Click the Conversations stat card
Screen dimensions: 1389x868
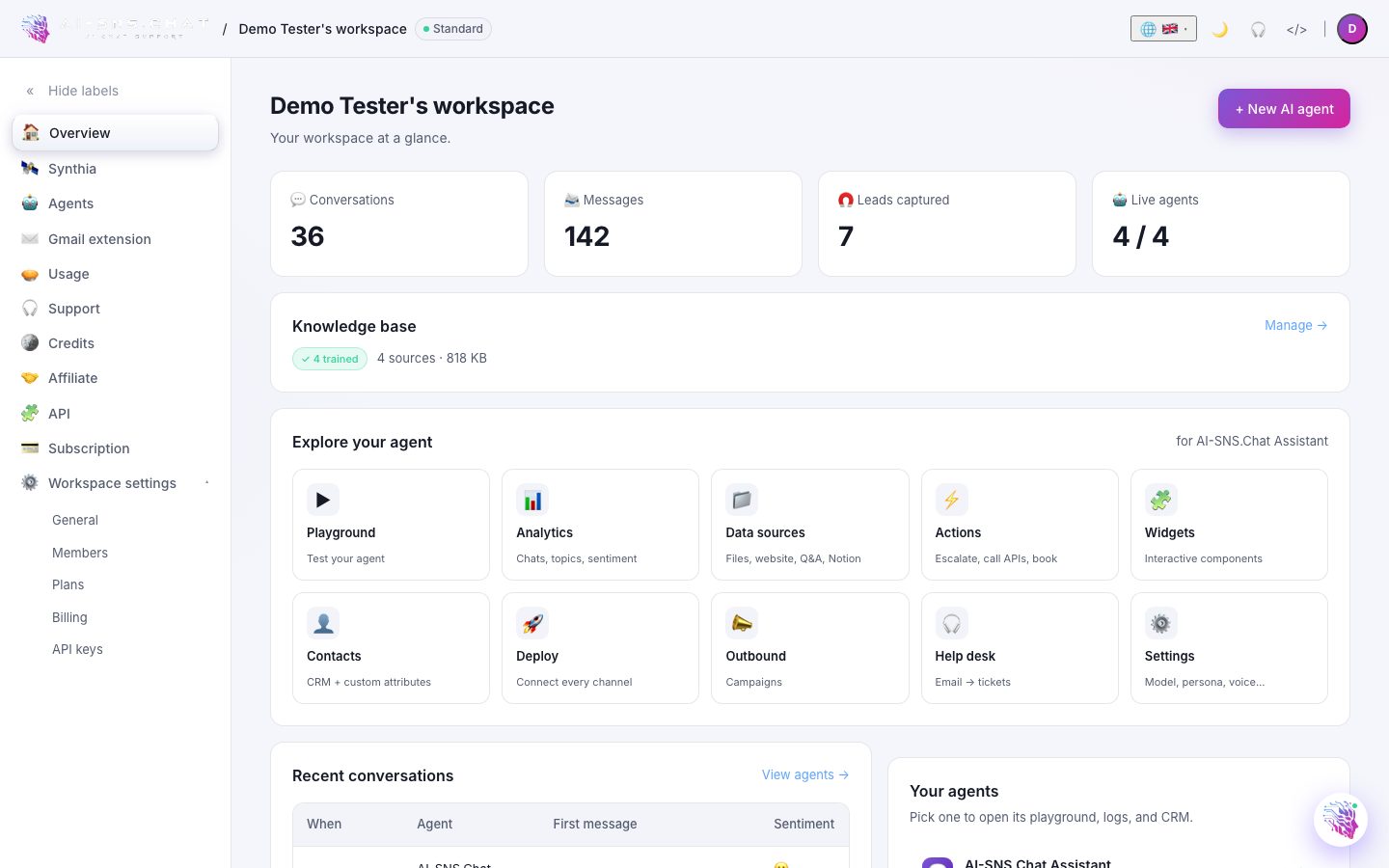(399, 224)
